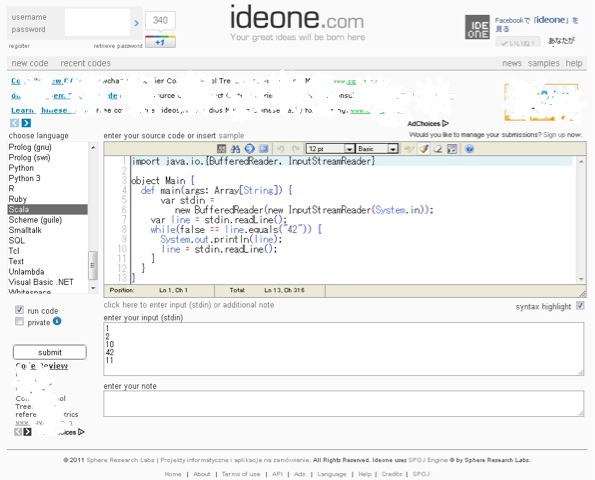This screenshot has width=595, height=480.
Task: Open the new code tab
Action: tap(30, 63)
